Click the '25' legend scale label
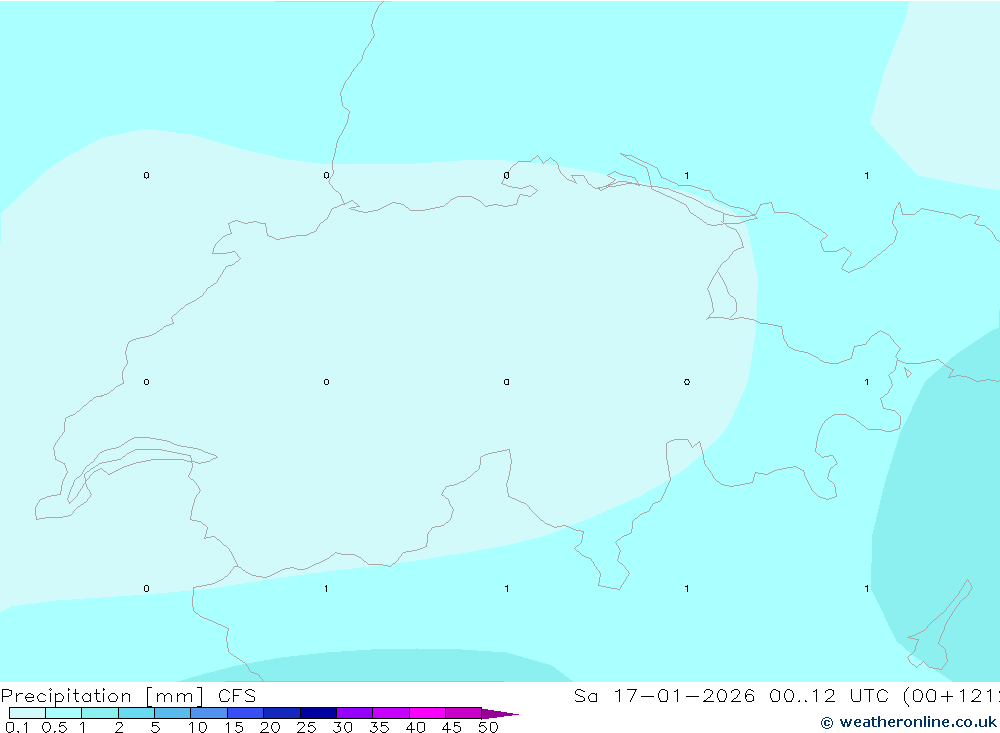Screen dimensions: 1000x733 click(x=307, y=727)
